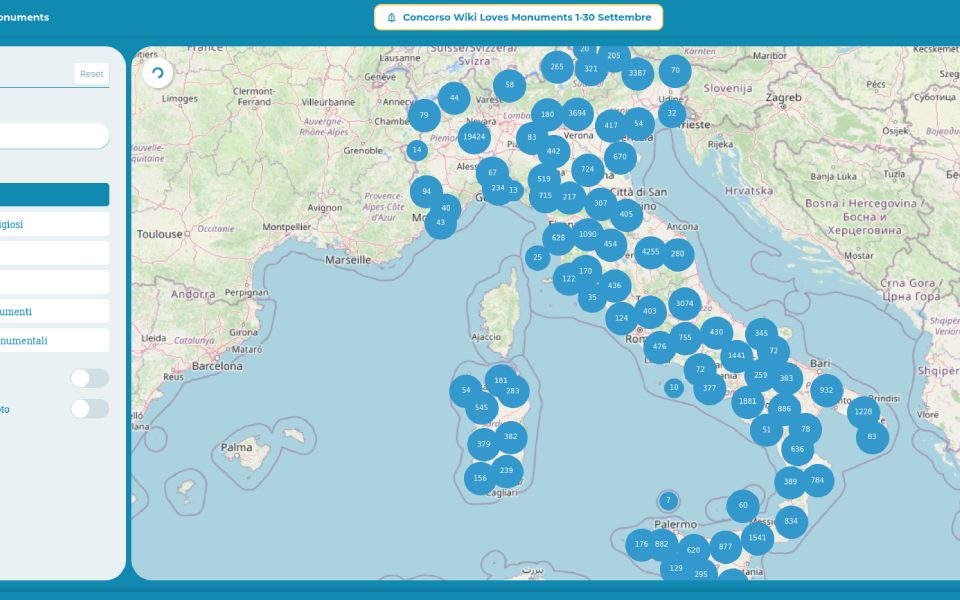Choose the category filter ending in "numentali"

tap(54, 341)
